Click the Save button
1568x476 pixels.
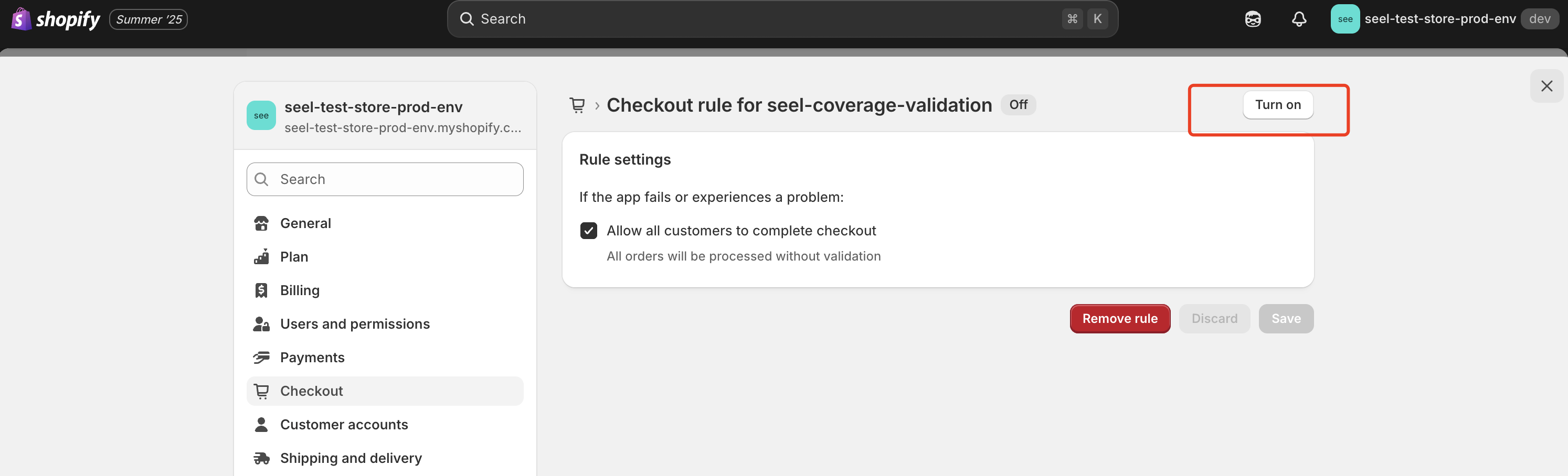(x=1286, y=319)
